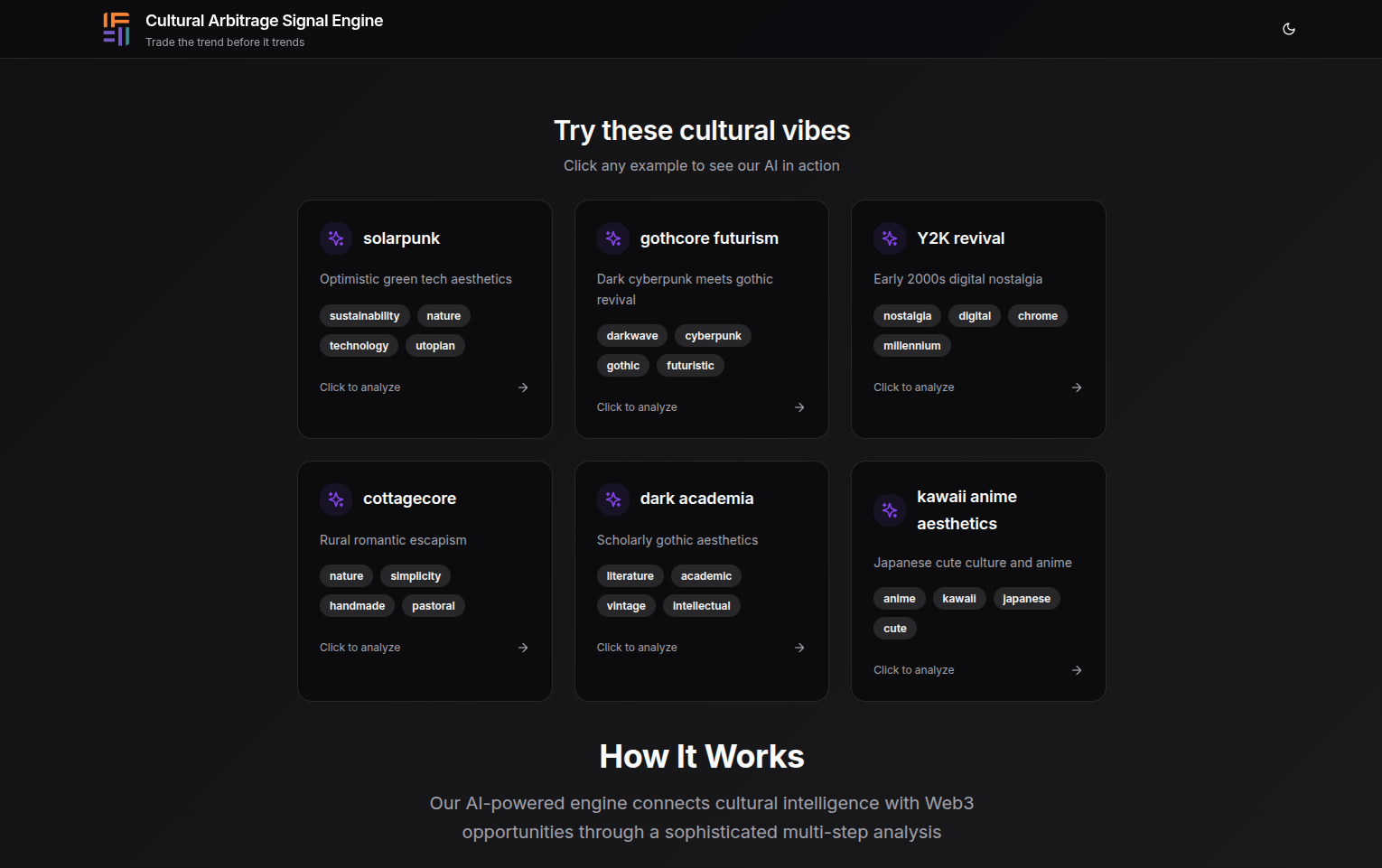Click the arrow on the kawaii anime card
The width and height of the screenshot is (1382, 868).
tap(1077, 670)
